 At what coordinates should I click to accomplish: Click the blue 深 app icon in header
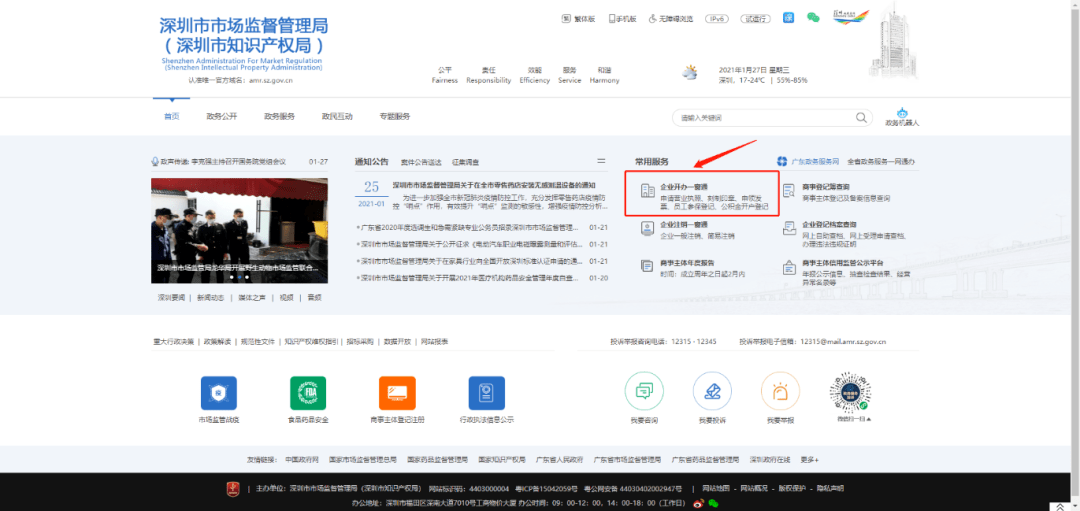(x=789, y=18)
